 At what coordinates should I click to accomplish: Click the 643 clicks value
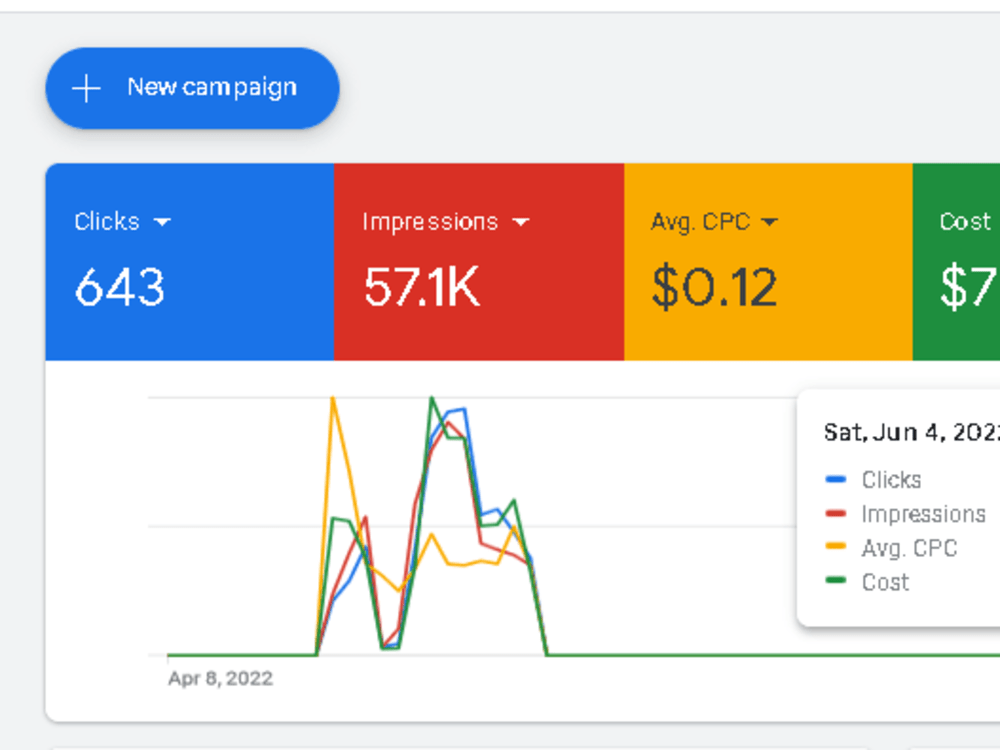tap(120, 288)
